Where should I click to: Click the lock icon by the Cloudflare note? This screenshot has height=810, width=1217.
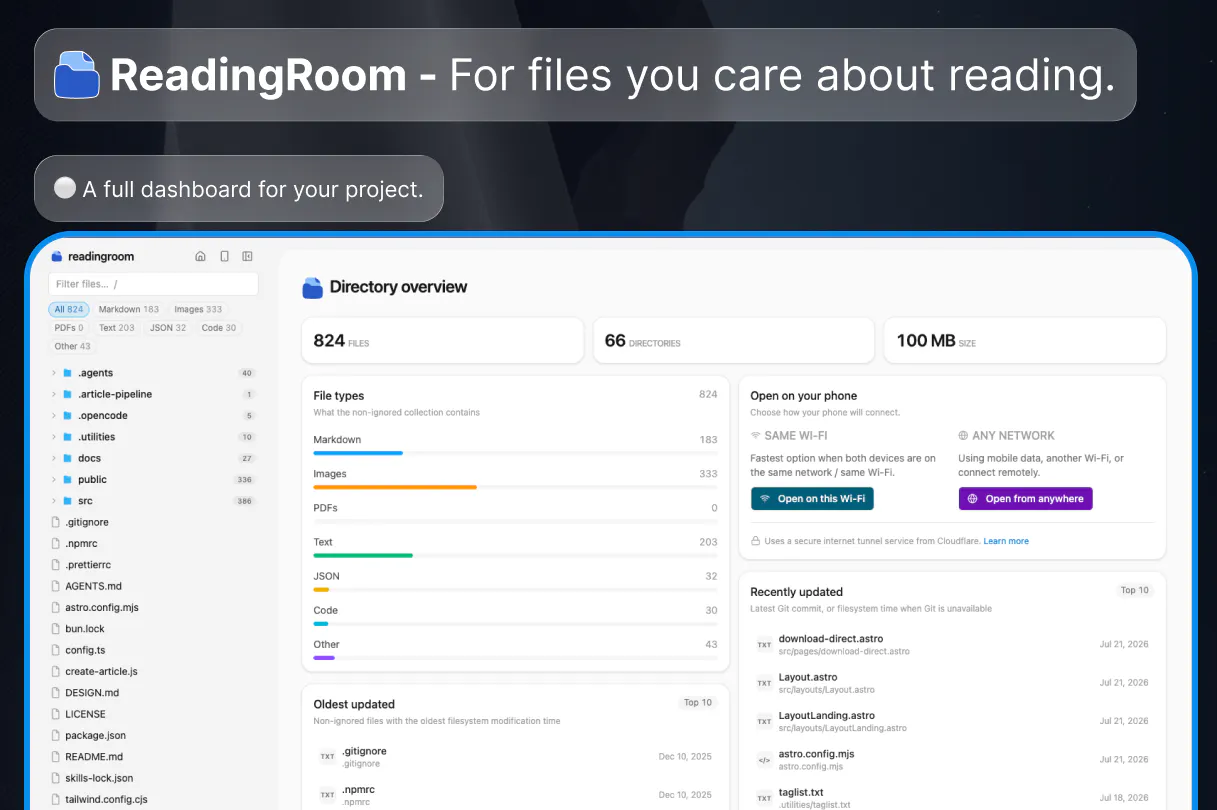pos(756,541)
